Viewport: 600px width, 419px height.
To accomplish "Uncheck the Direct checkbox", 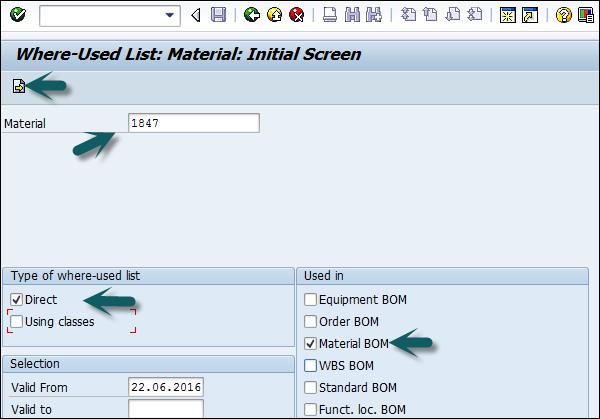I will (16, 299).
